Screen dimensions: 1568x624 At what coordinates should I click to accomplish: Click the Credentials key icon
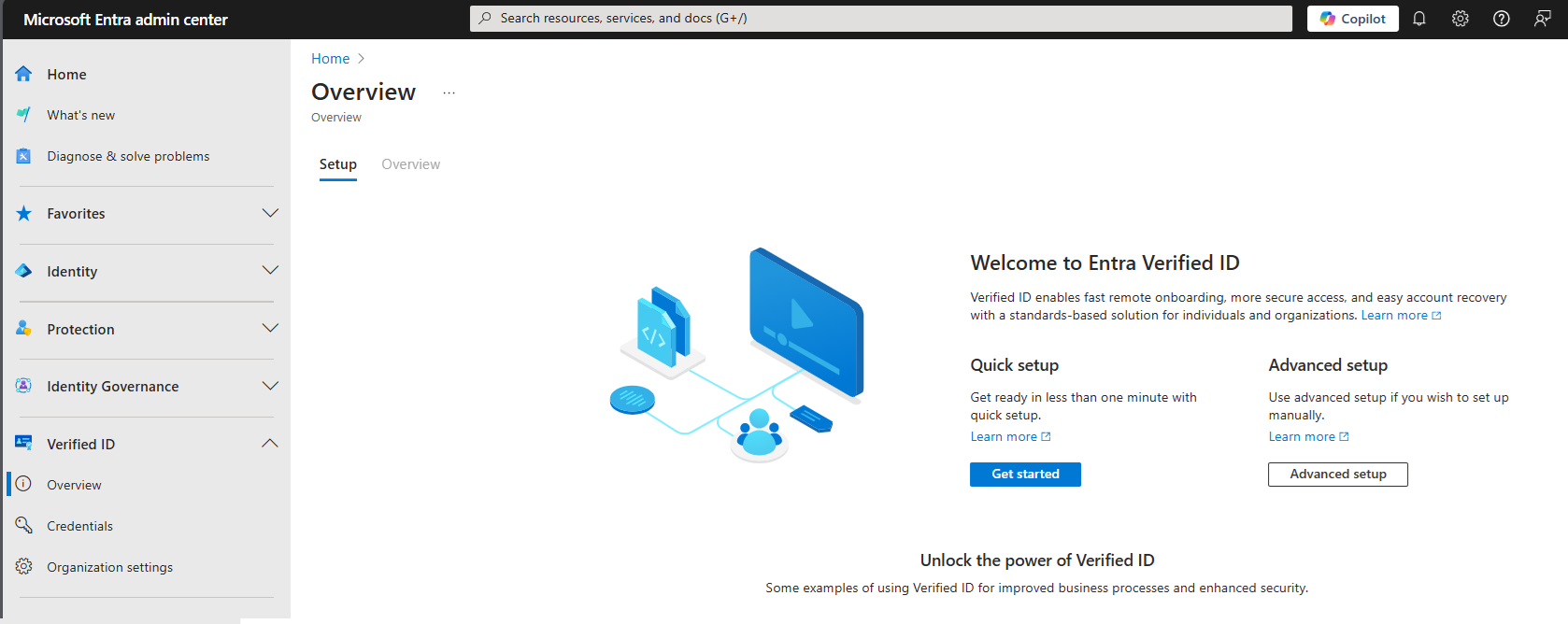tap(23, 526)
